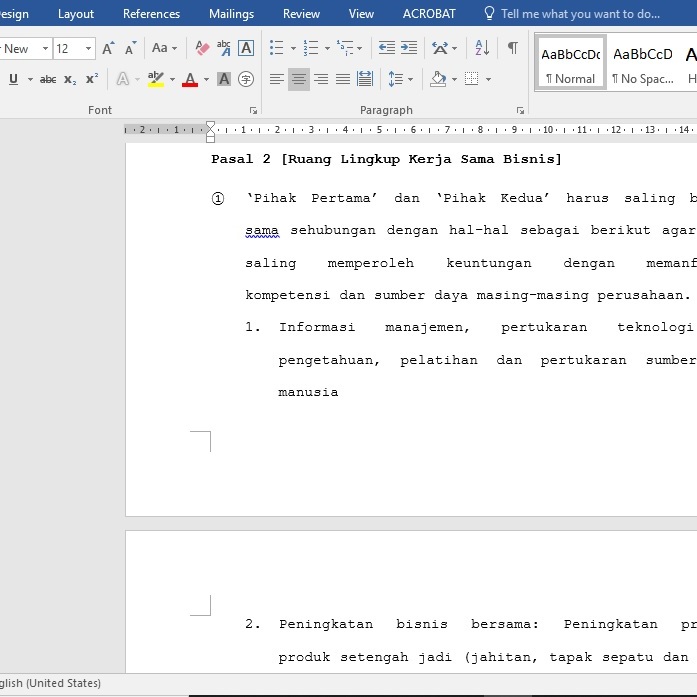Screen dimensions: 697x697
Task: Click the Clear All Formatting eraser icon
Action: click(203, 48)
